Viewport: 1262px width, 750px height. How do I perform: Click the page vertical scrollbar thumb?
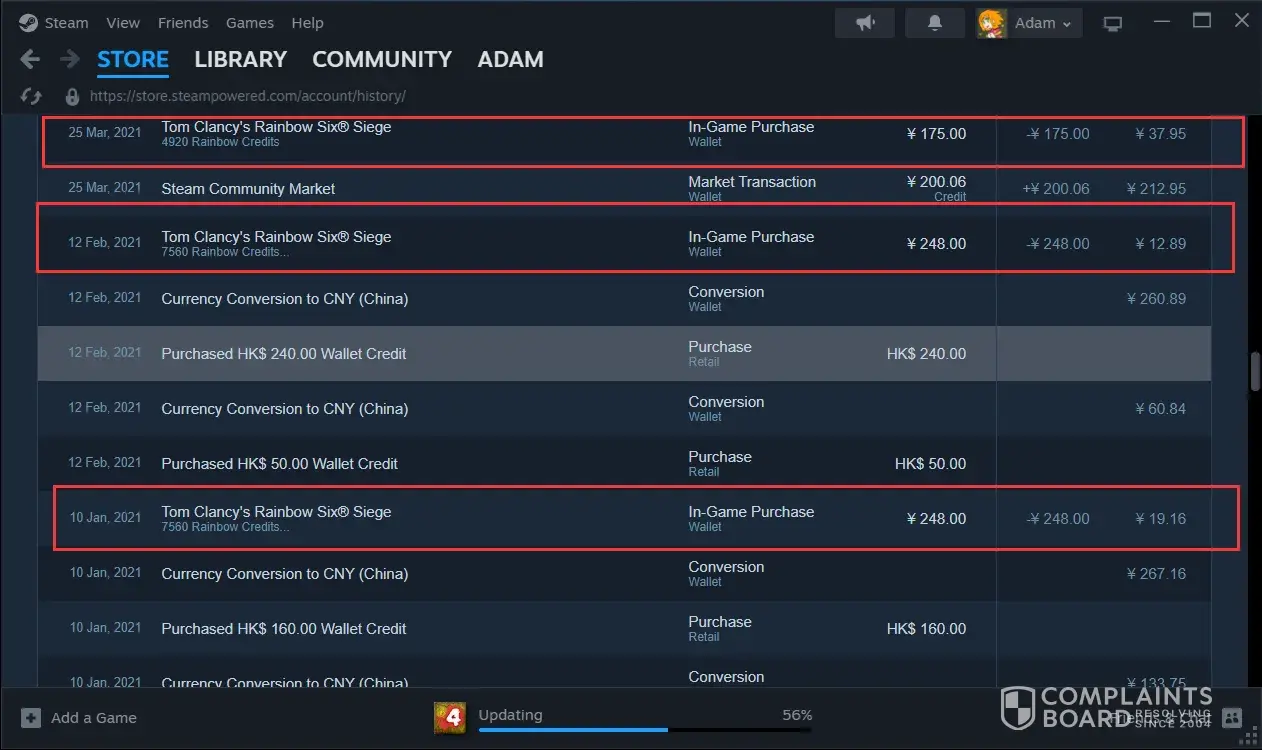click(1255, 371)
